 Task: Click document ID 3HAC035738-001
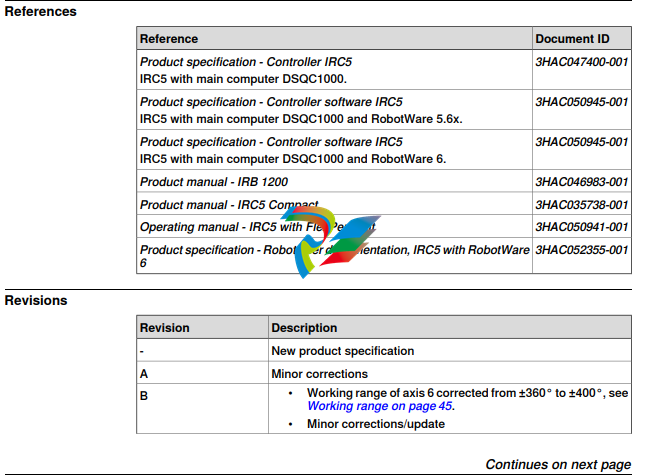coord(582,205)
